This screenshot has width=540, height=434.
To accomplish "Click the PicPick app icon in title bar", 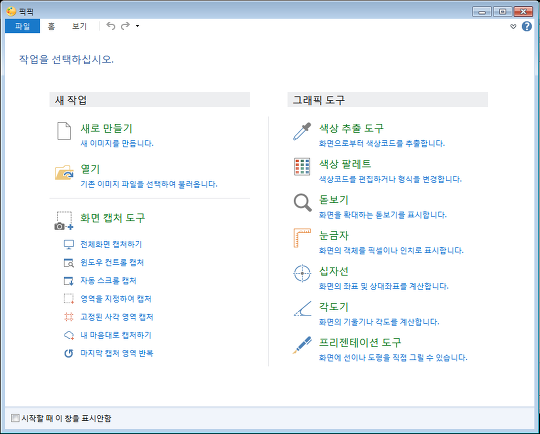I will tap(11, 11).
